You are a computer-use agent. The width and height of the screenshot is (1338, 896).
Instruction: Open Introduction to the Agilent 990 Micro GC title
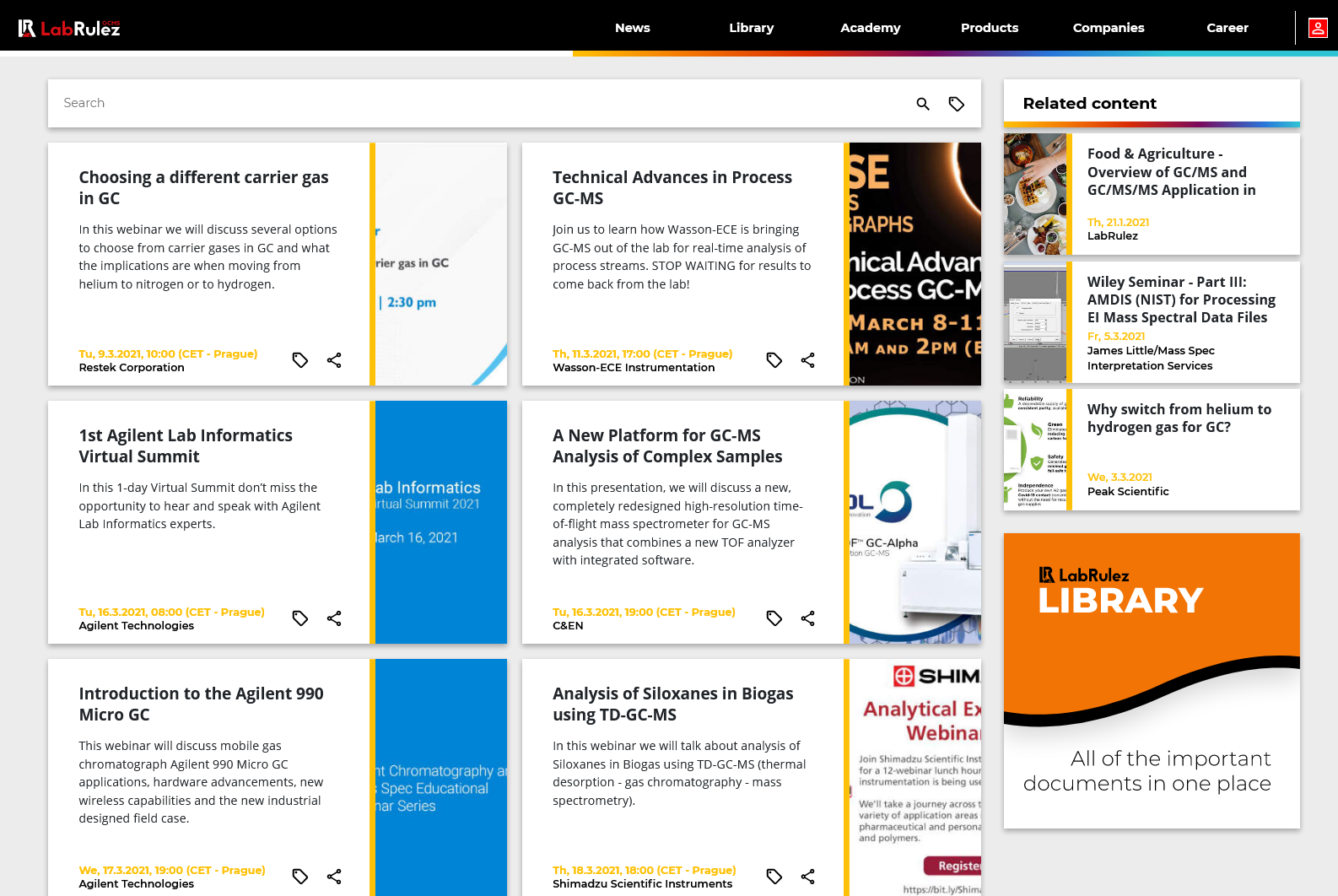click(202, 704)
